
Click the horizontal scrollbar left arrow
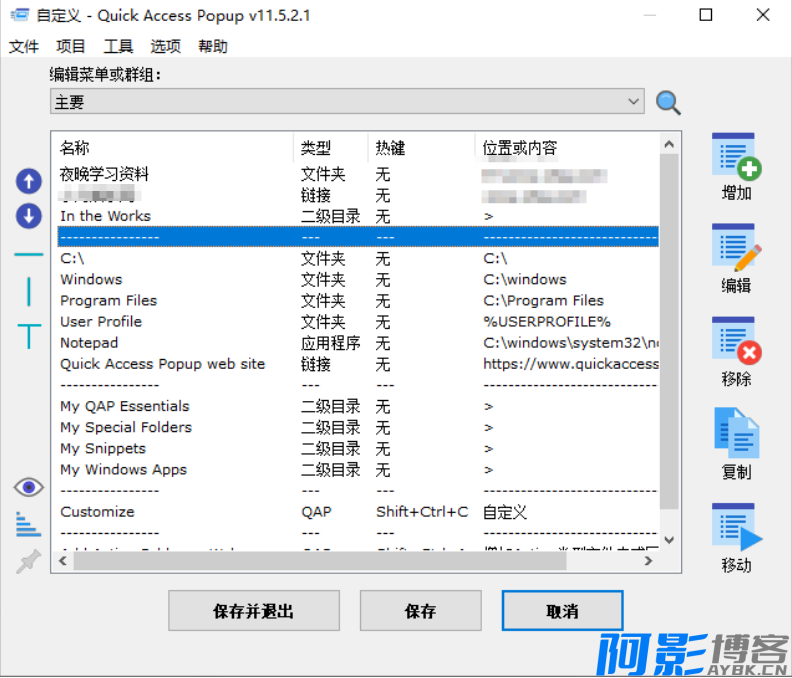pos(63,561)
